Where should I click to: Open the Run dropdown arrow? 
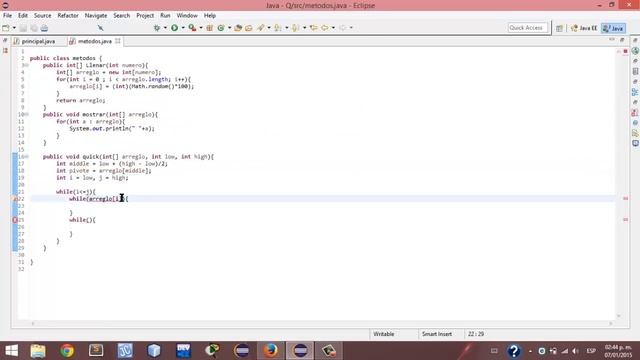click(x=183, y=28)
